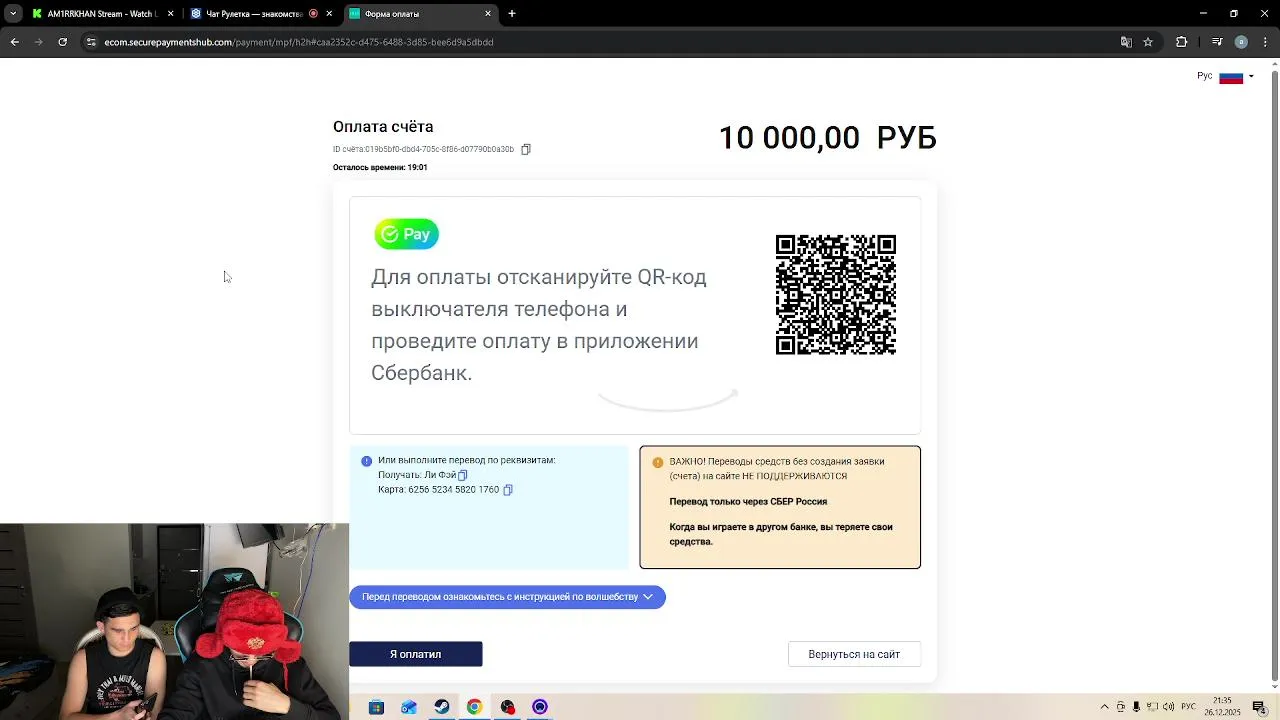
Task: Open the notification center icon
Action: (1259, 707)
